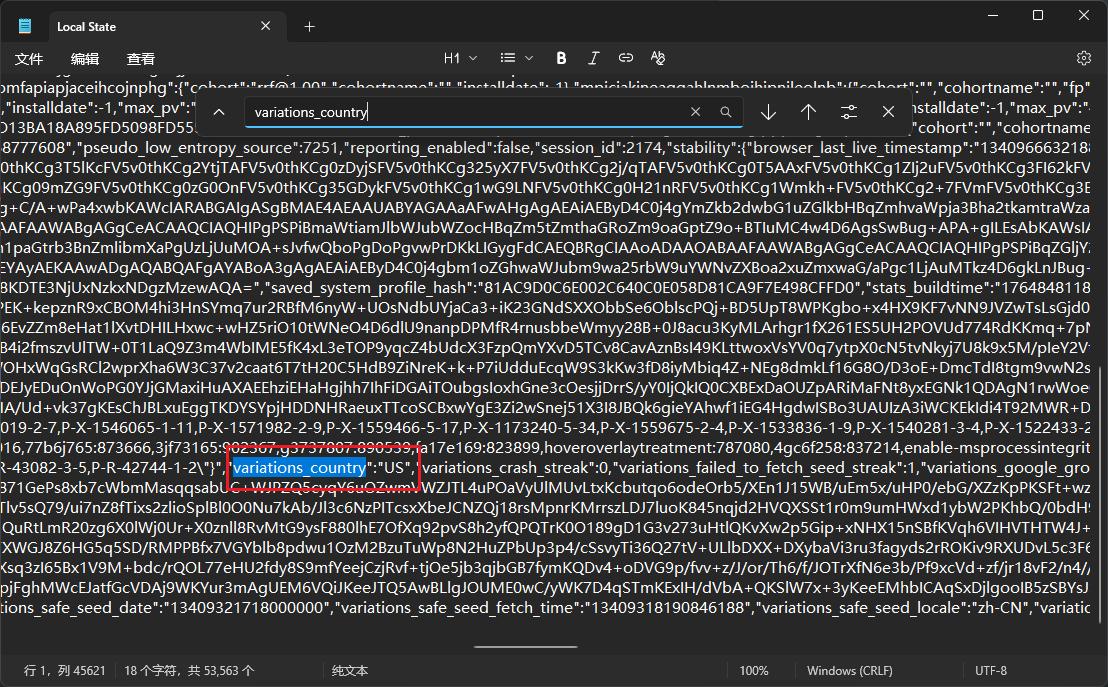
Task: Open Notepad settings gear
Action: pos(1083,58)
